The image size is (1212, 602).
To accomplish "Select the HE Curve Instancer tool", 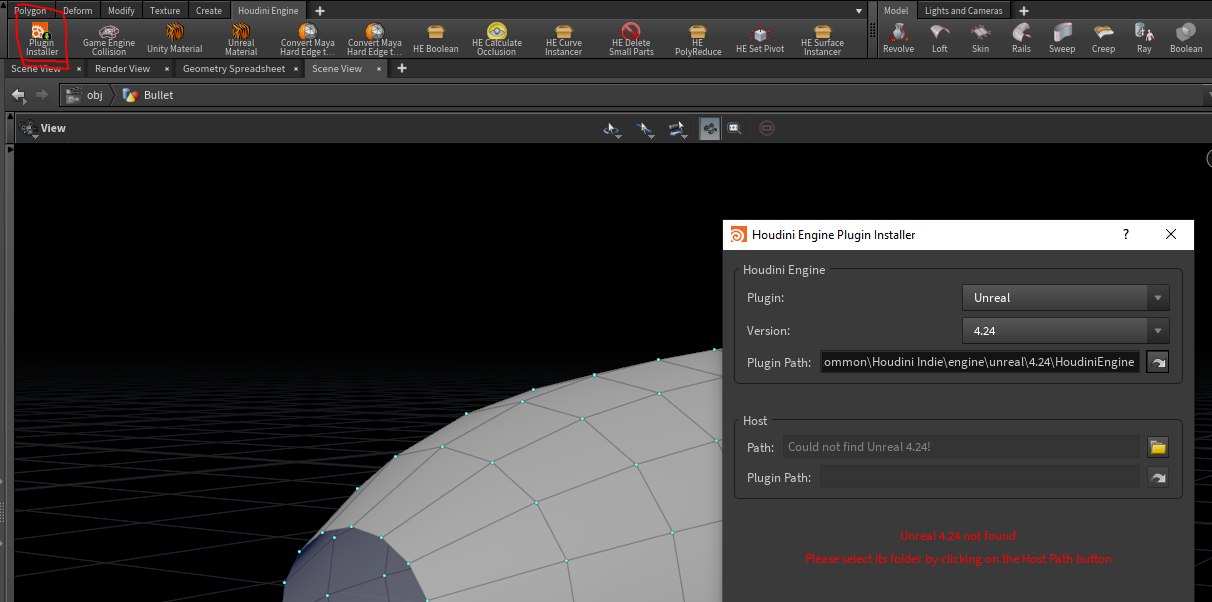I will pyautogui.click(x=563, y=40).
